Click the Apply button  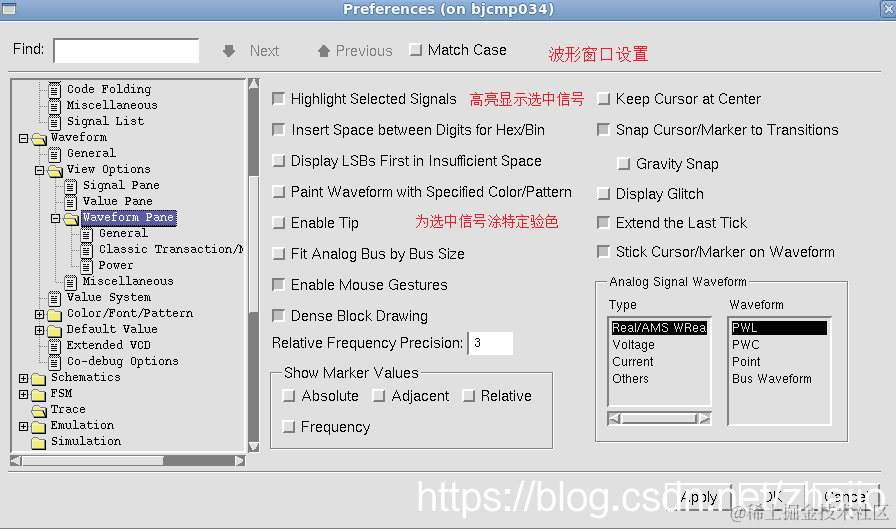point(698,497)
